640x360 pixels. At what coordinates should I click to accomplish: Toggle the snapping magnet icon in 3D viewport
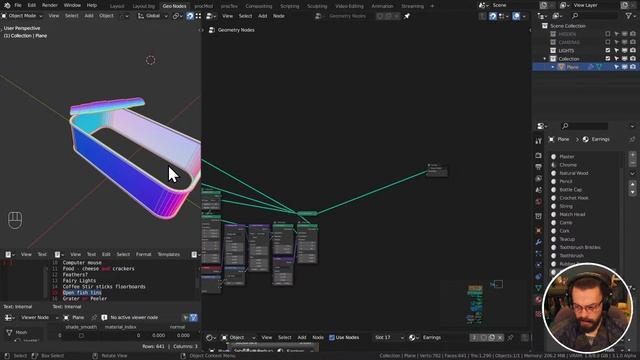[x=190, y=16]
